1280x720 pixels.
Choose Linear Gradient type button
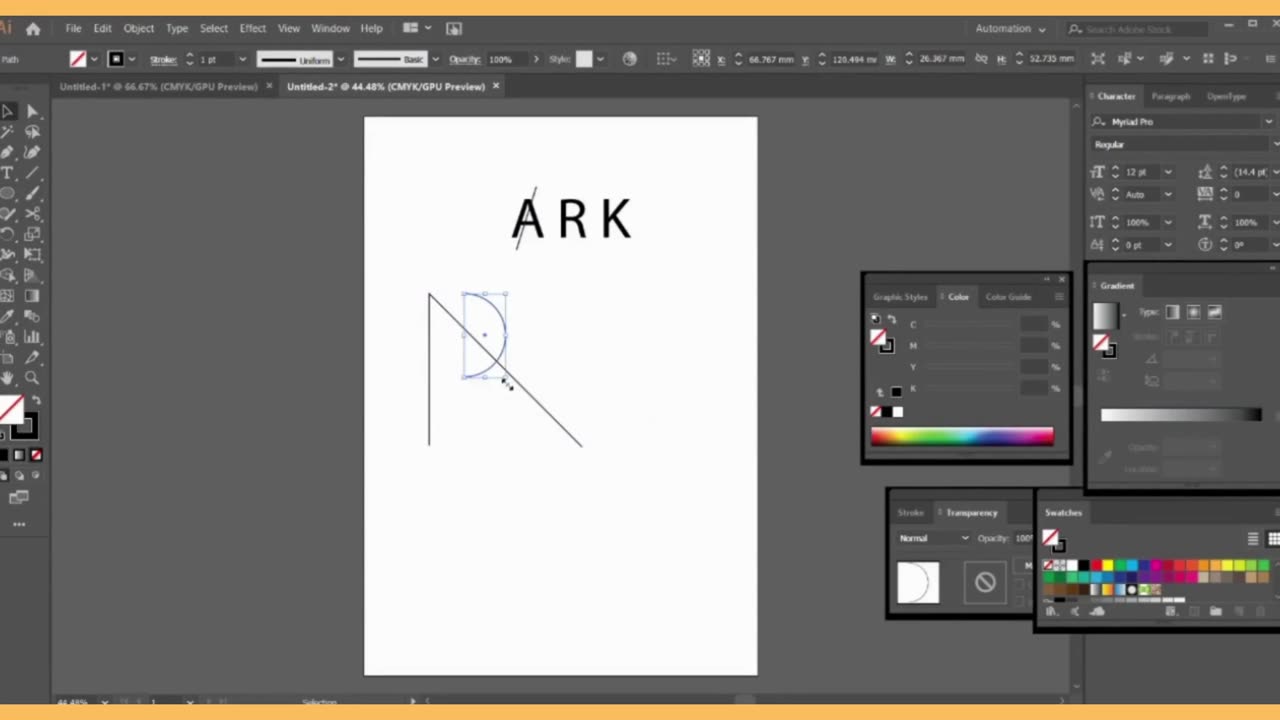pyautogui.click(x=1172, y=312)
